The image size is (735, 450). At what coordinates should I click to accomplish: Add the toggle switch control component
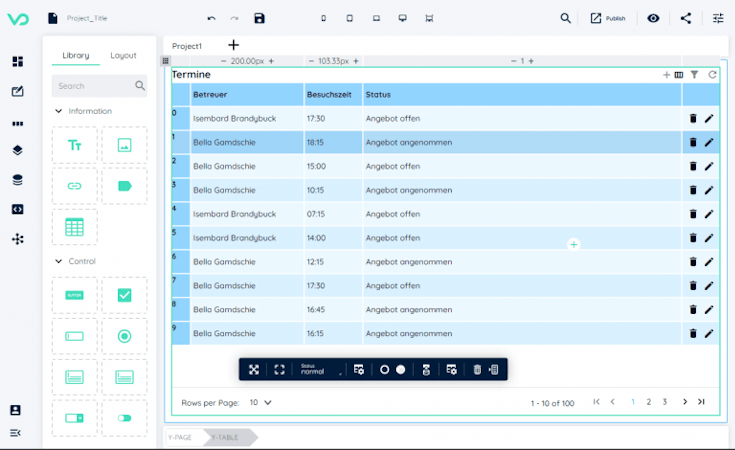(x=124, y=418)
